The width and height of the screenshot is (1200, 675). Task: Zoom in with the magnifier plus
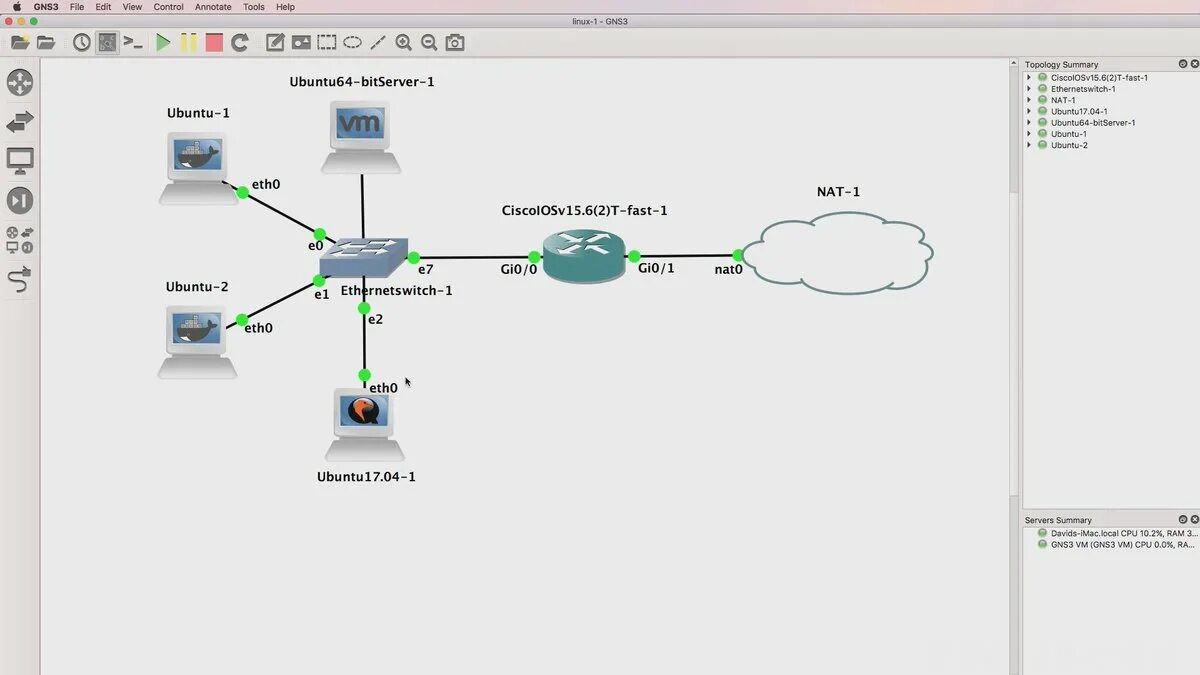click(x=404, y=43)
